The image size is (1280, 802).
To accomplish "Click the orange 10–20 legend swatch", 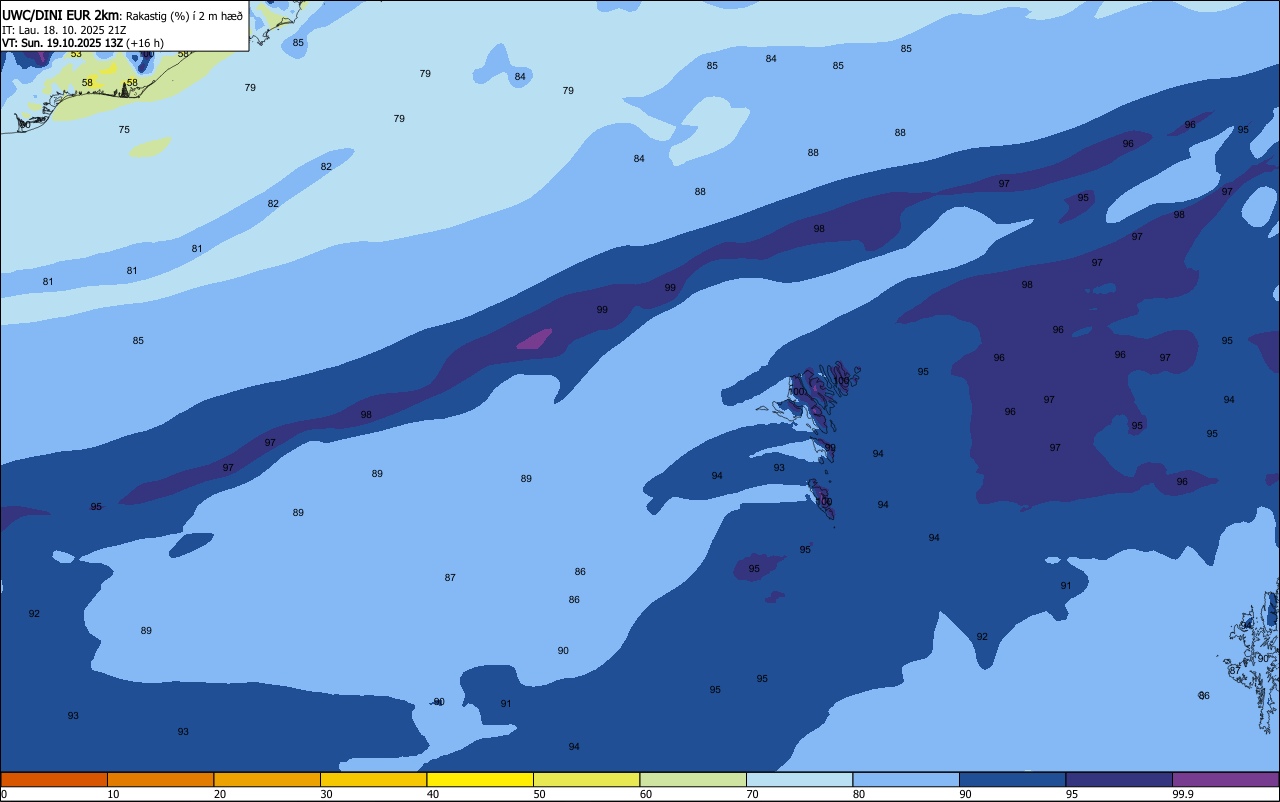I will [160, 779].
